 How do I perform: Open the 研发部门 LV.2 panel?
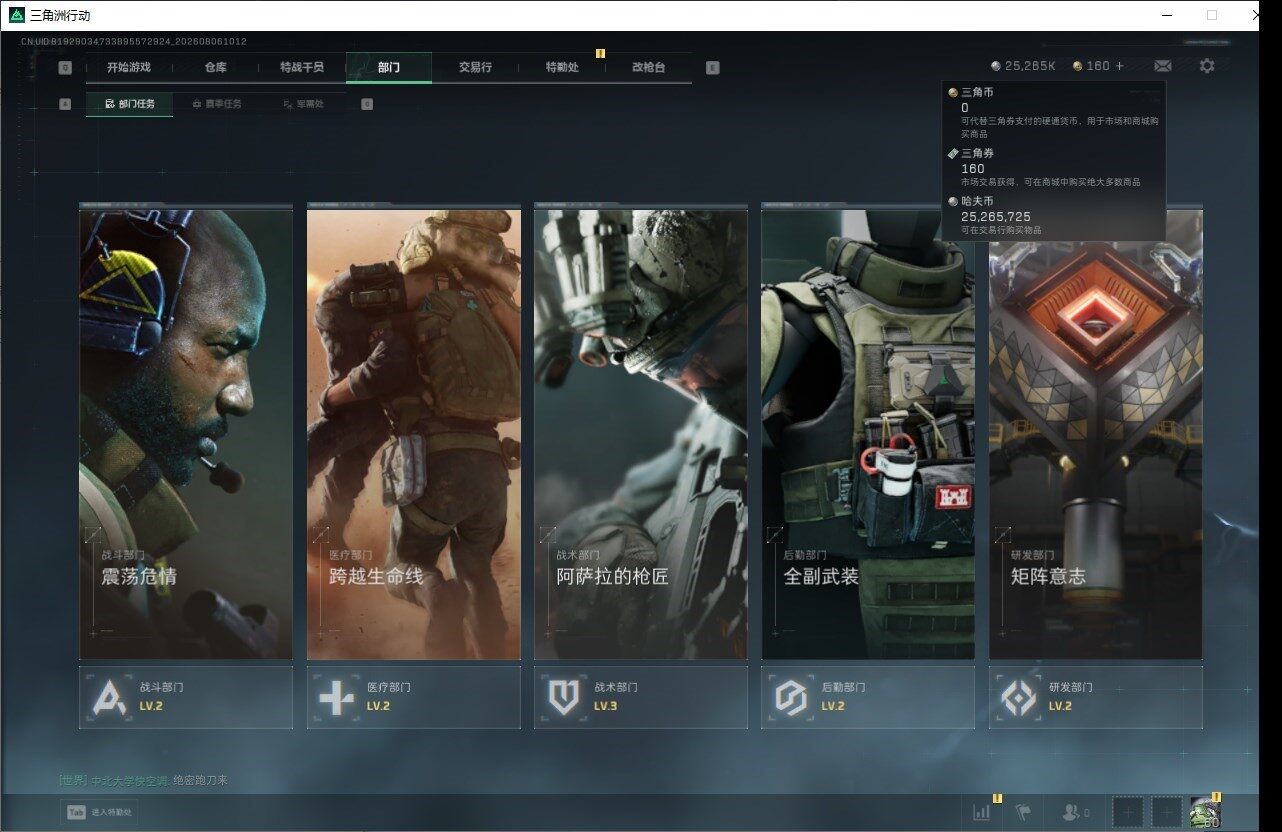click(x=1096, y=697)
